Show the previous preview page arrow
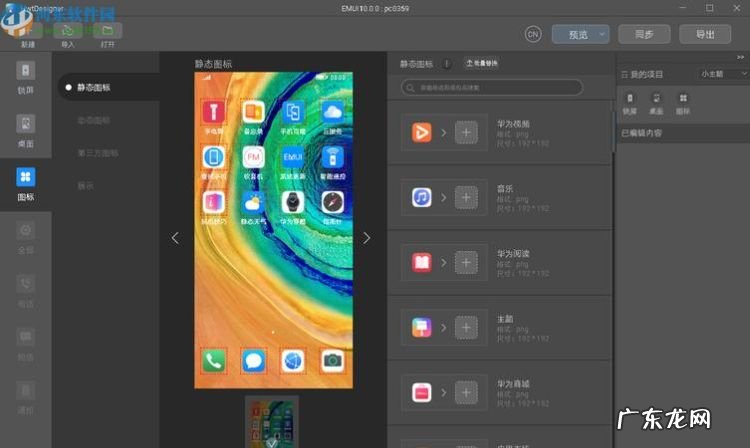Viewport: 750px width, 448px height. click(176, 238)
